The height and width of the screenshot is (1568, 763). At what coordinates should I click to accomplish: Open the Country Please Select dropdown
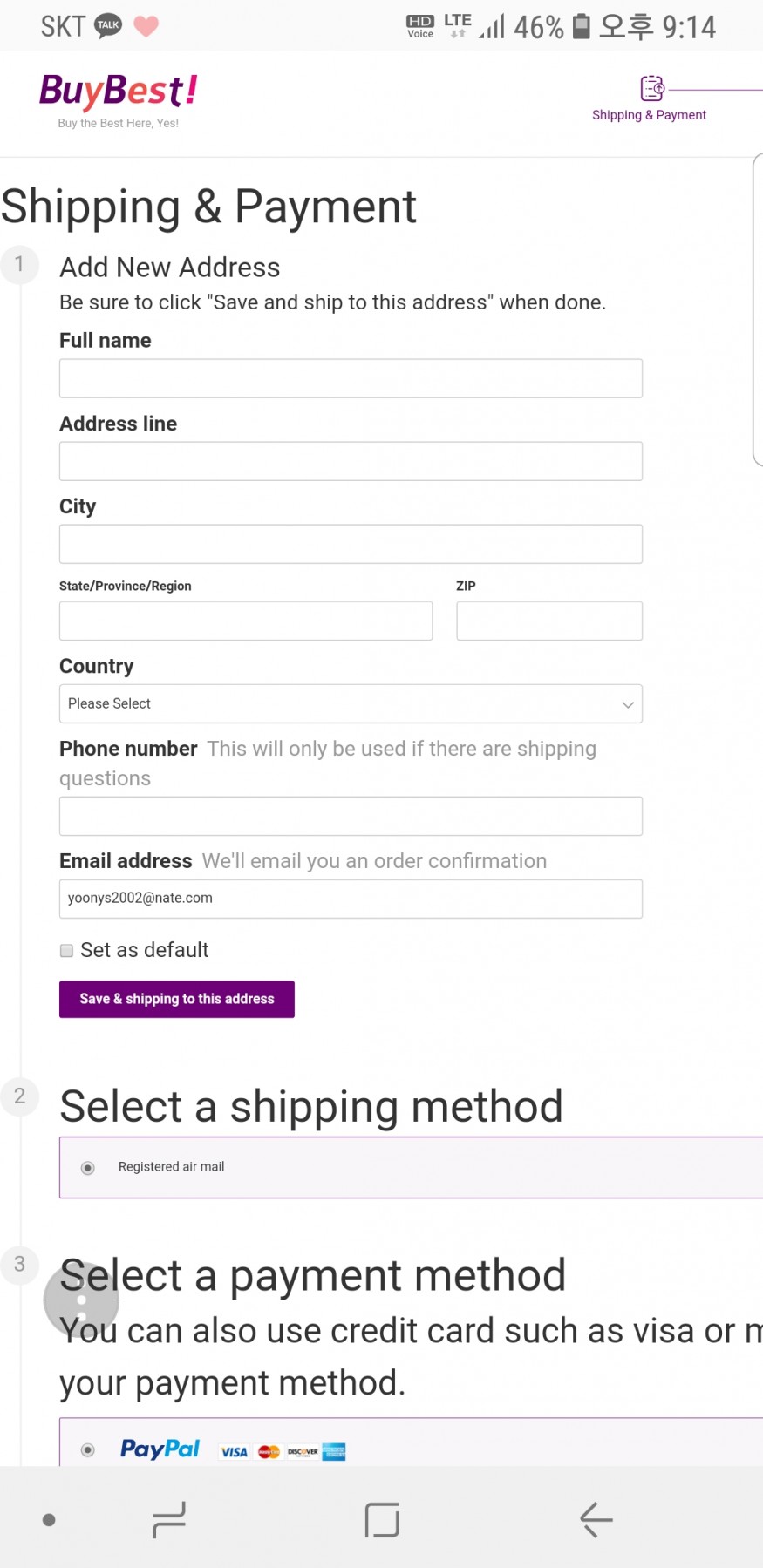351,703
